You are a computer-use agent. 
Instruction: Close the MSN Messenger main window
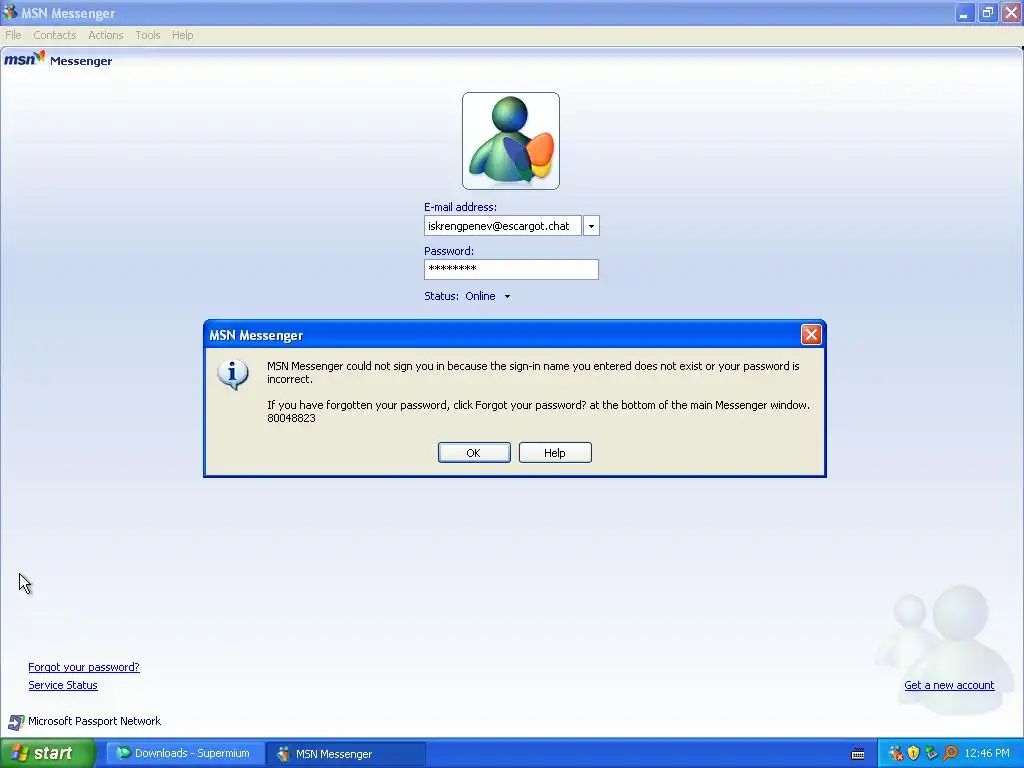tap(1011, 12)
